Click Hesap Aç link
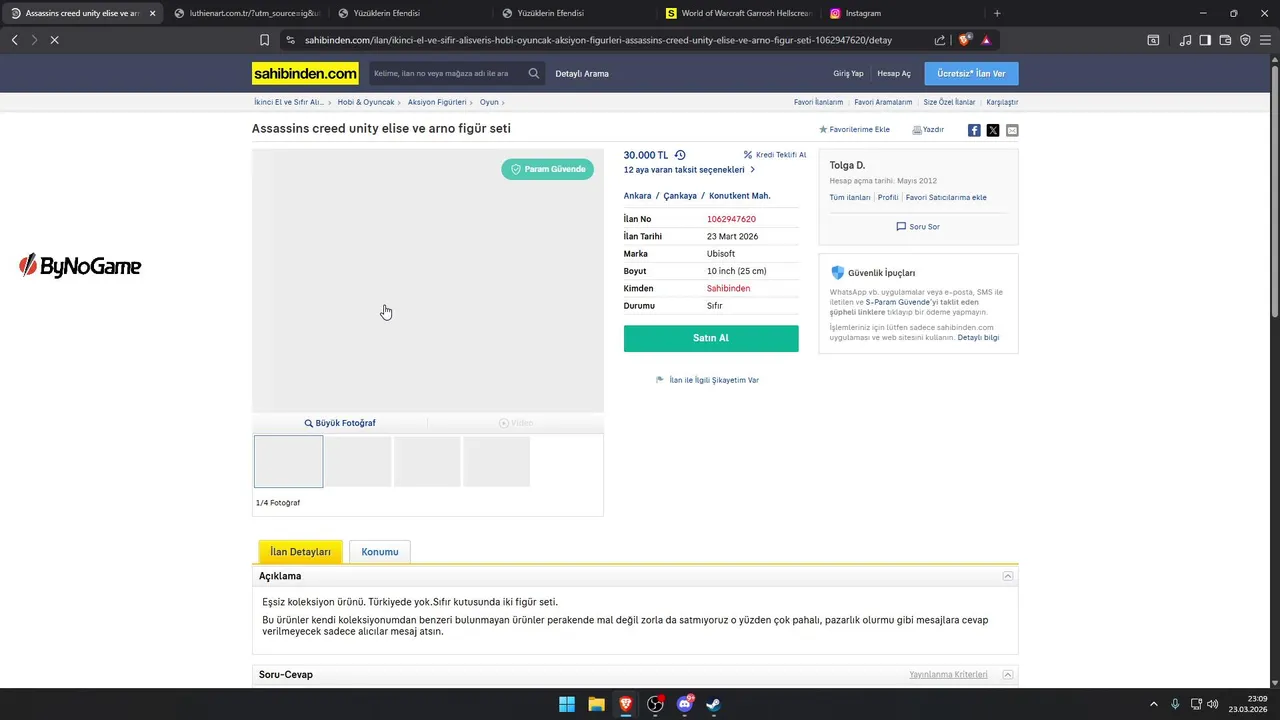The image size is (1280, 720). (894, 73)
